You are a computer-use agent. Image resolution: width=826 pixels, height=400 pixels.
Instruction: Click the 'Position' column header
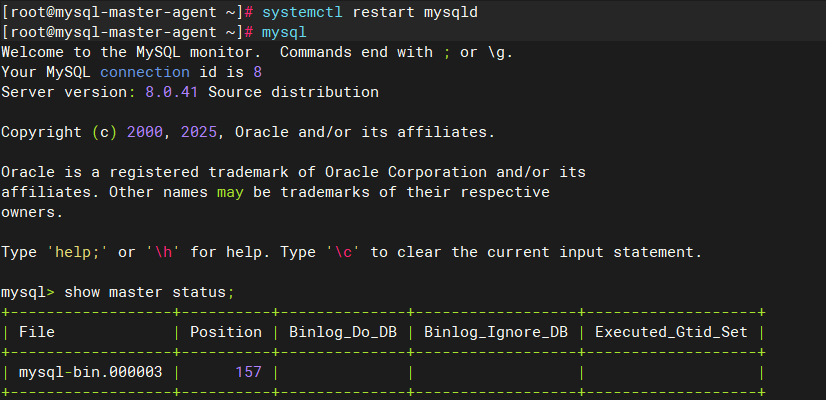coord(226,332)
